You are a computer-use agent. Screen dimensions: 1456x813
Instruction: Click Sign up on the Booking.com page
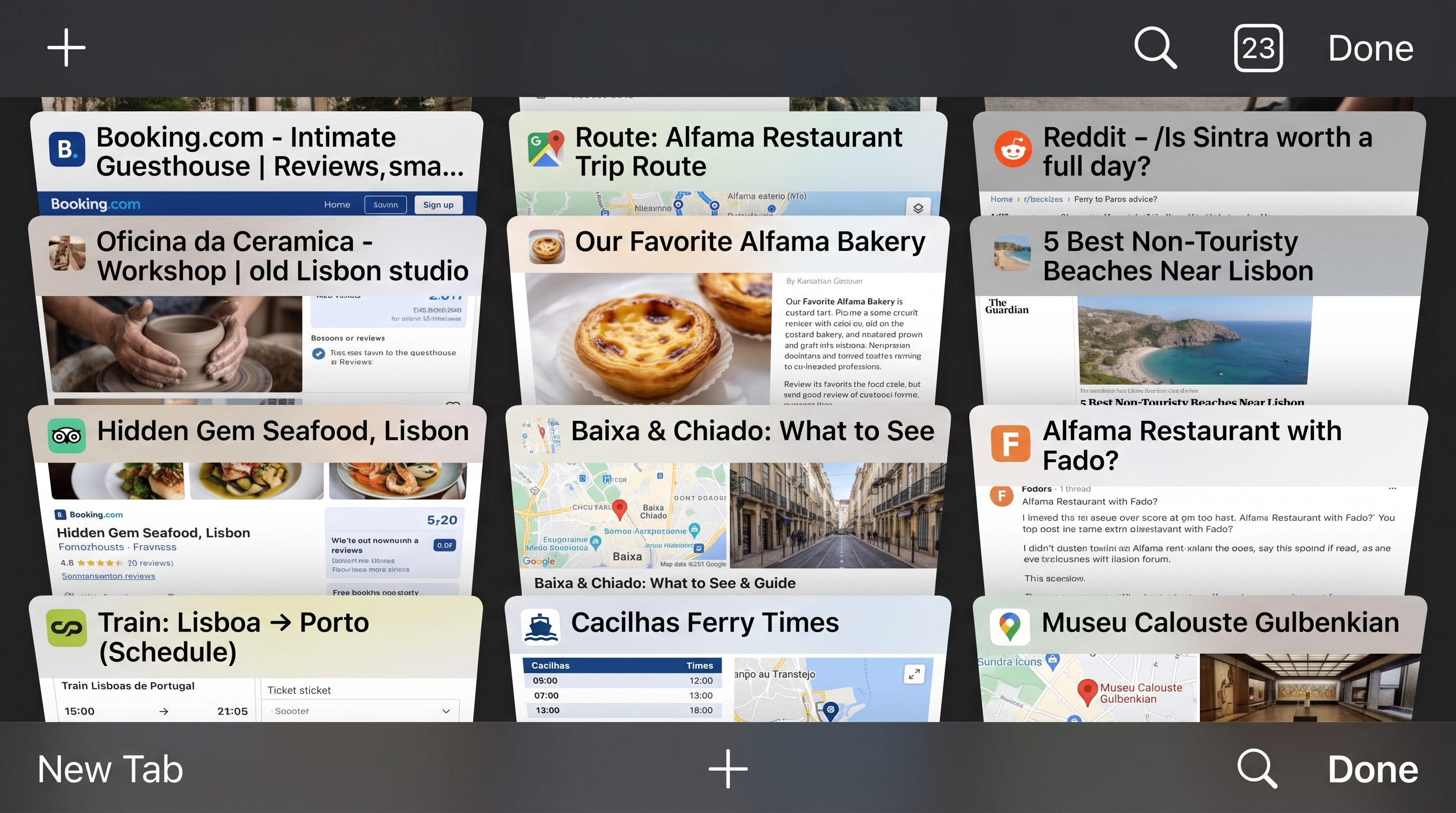pyautogui.click(x=438, y=205)
